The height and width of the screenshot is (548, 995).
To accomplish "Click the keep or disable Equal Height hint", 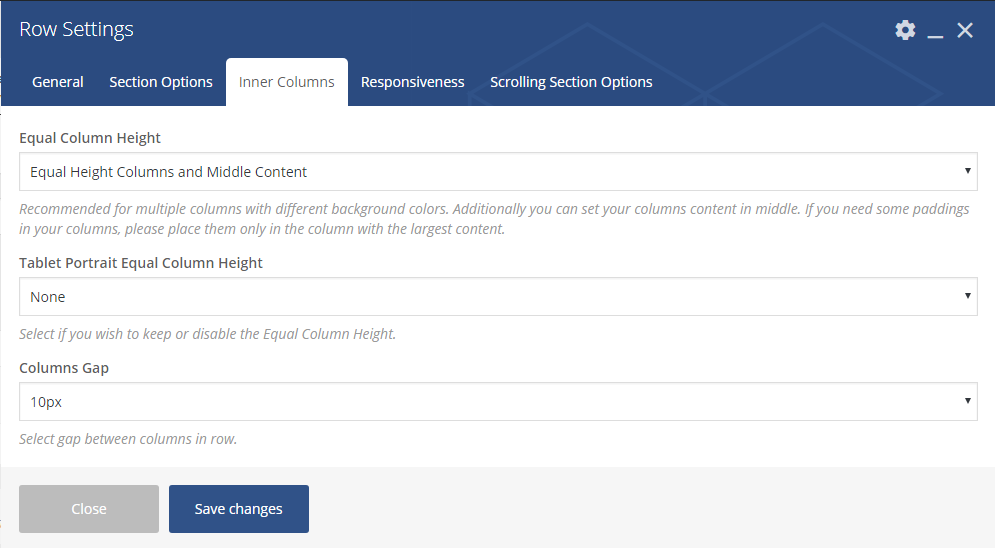I will [208, 334].
